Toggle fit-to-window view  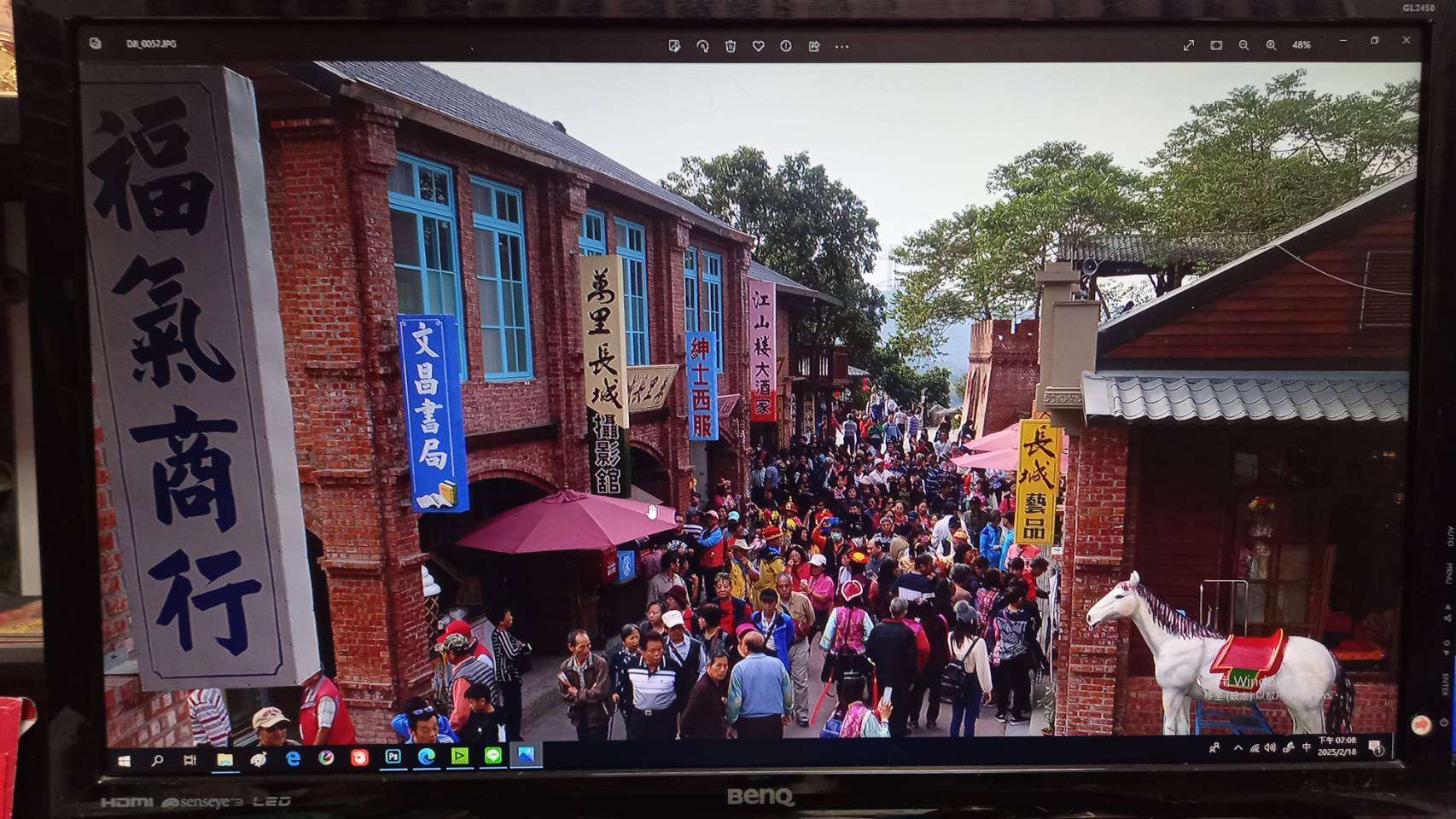[x=1216, y=45]
